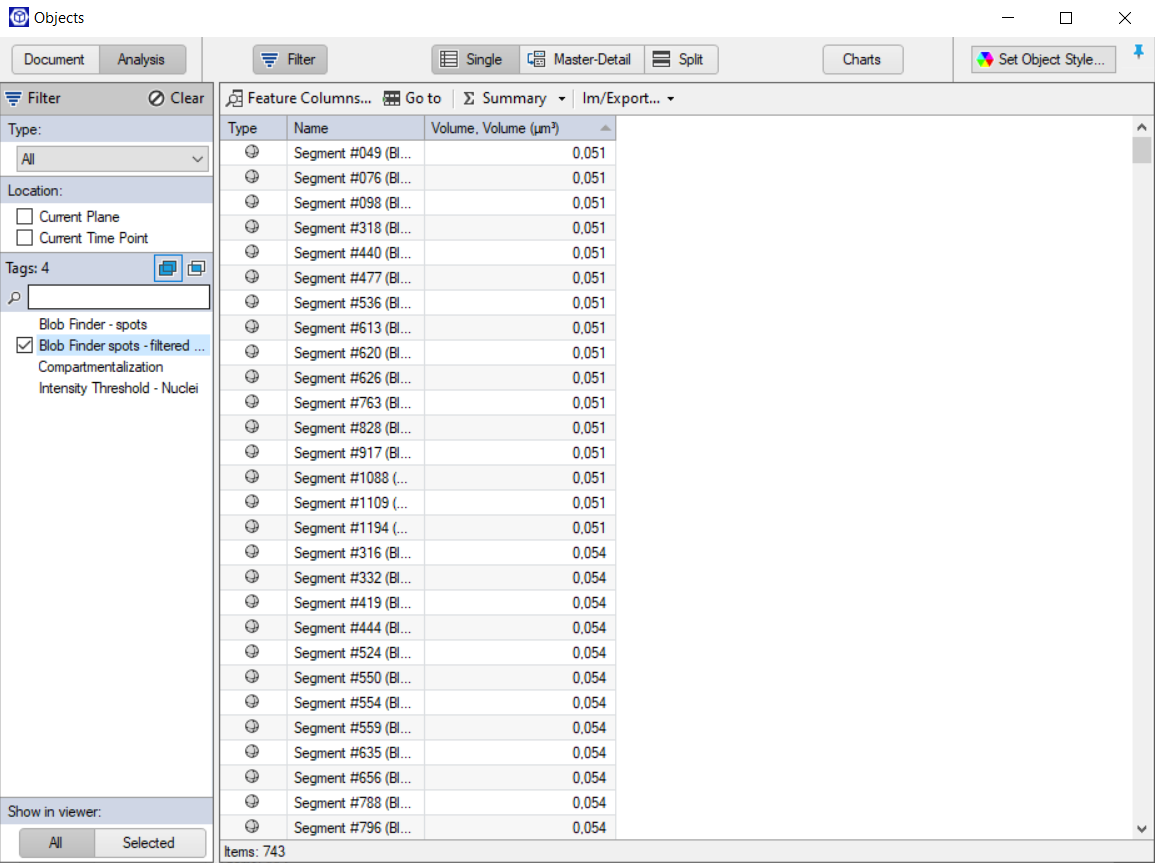
Task: Open Feature Columns dialog
Action: pyautogui.click(x=299, y=98)
